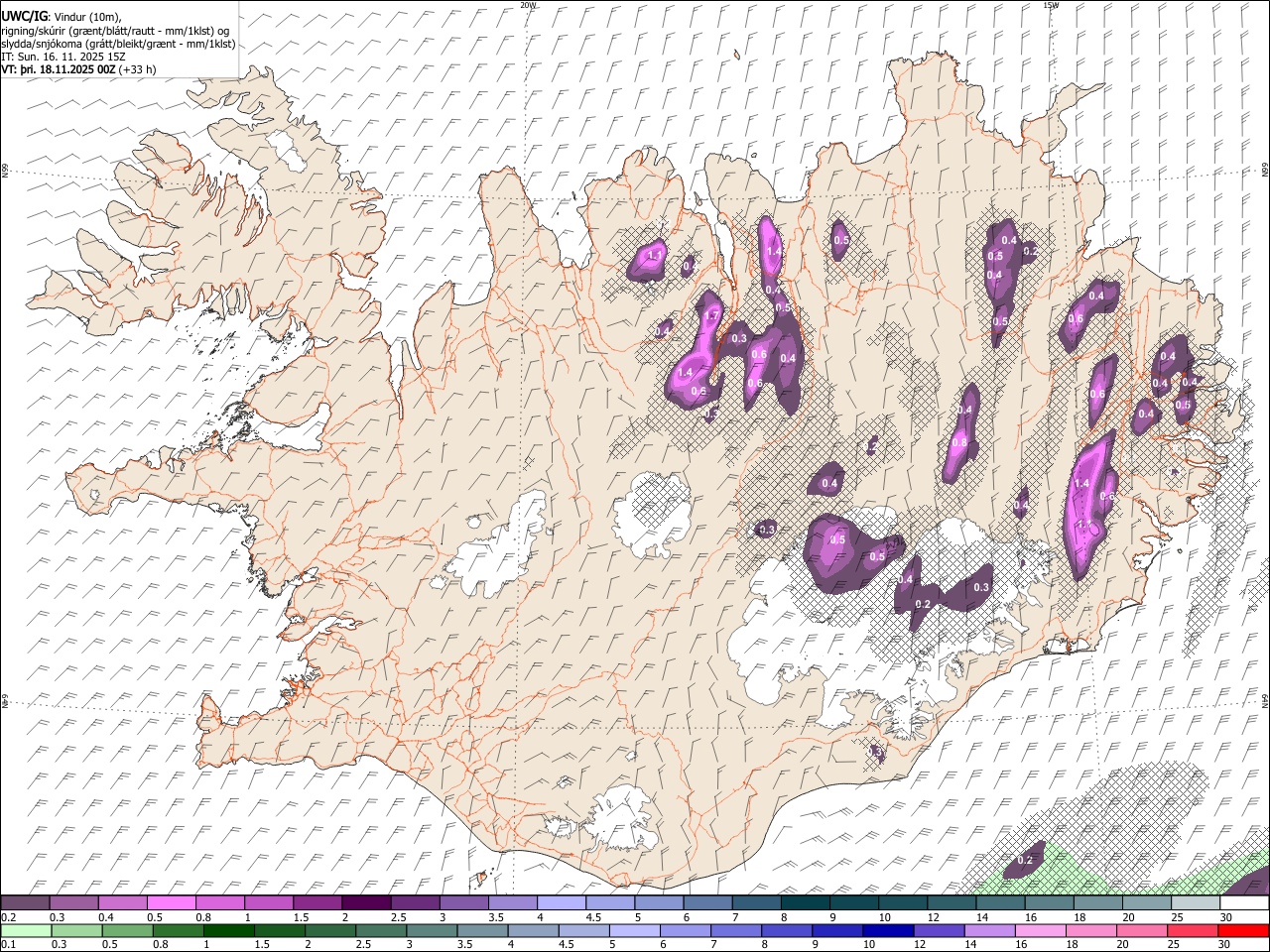Image resolution: width=1270 pixels, height=952 pixels.
Task: Click the pale green 0.1–0.3 rain legend swatch
Action: 27,930
